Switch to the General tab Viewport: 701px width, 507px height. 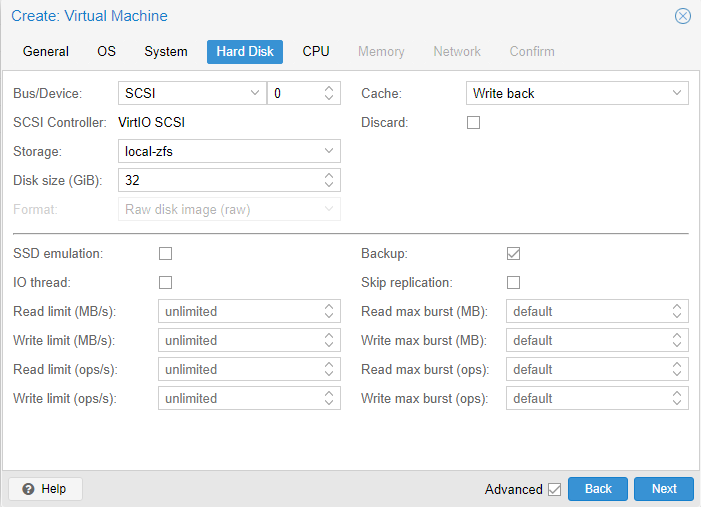(46, 51)
